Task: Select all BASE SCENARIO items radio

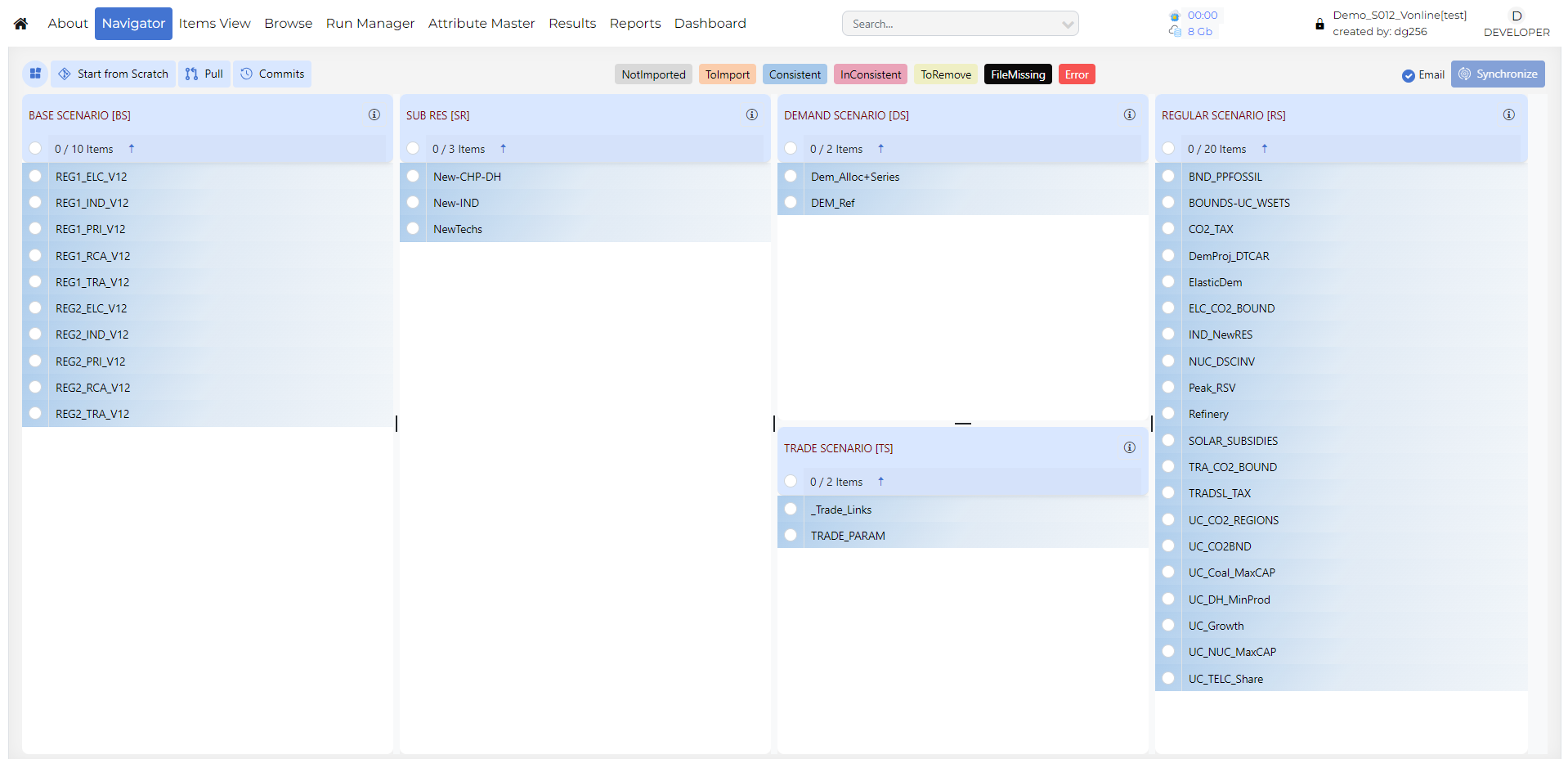Action: (x=35, y=148)
